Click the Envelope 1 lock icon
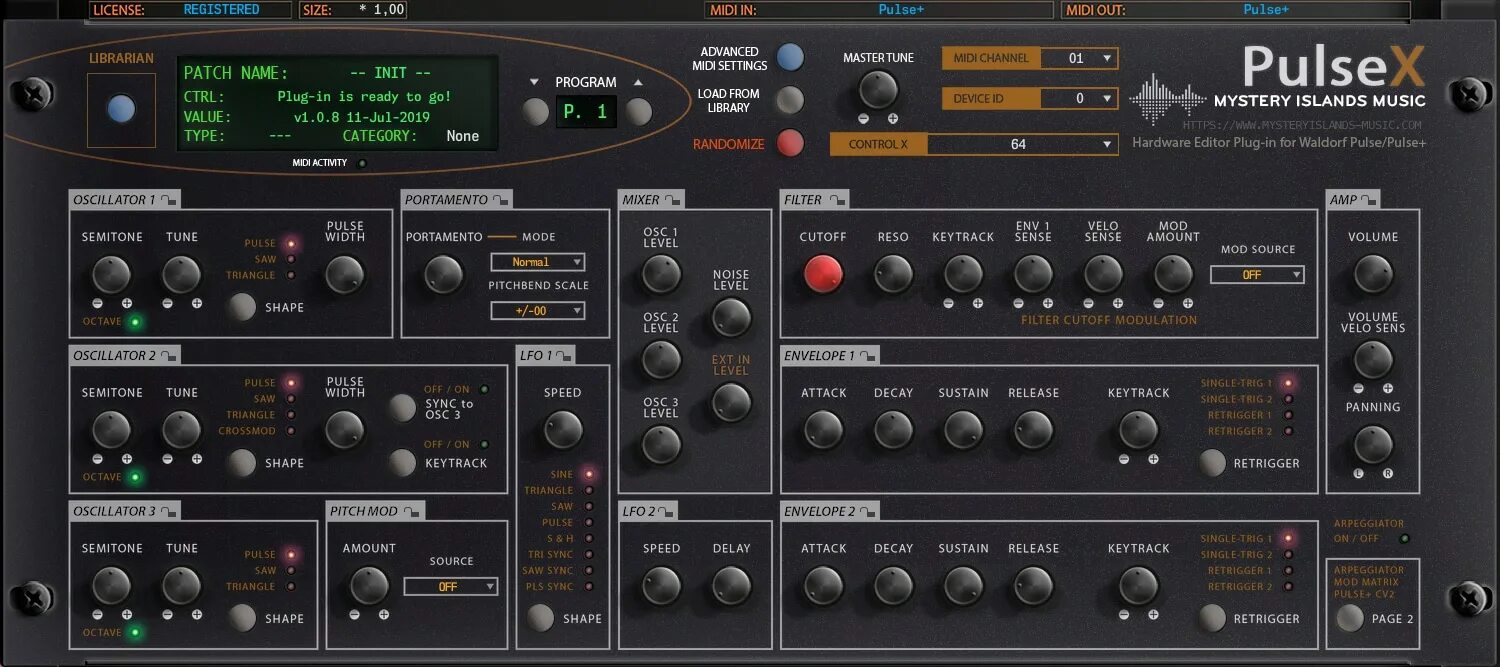The width and height of the screenshot is (1500, 667). pos(866,355)
